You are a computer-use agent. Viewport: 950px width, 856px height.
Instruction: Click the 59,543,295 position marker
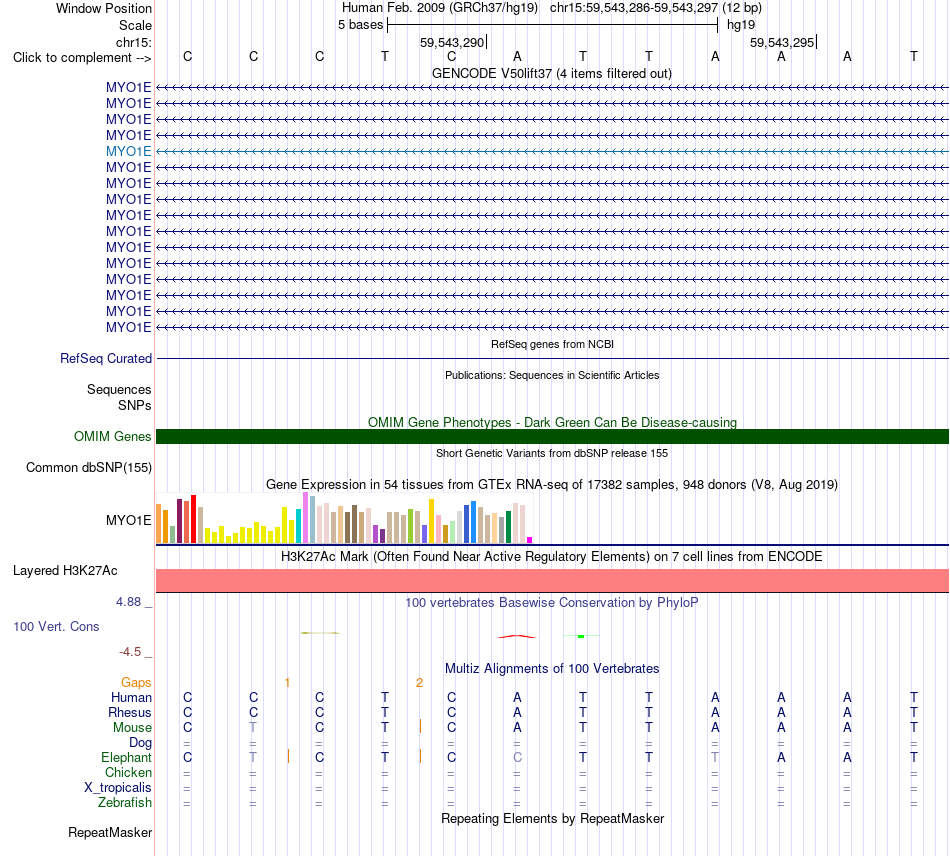tap(783, 42)
